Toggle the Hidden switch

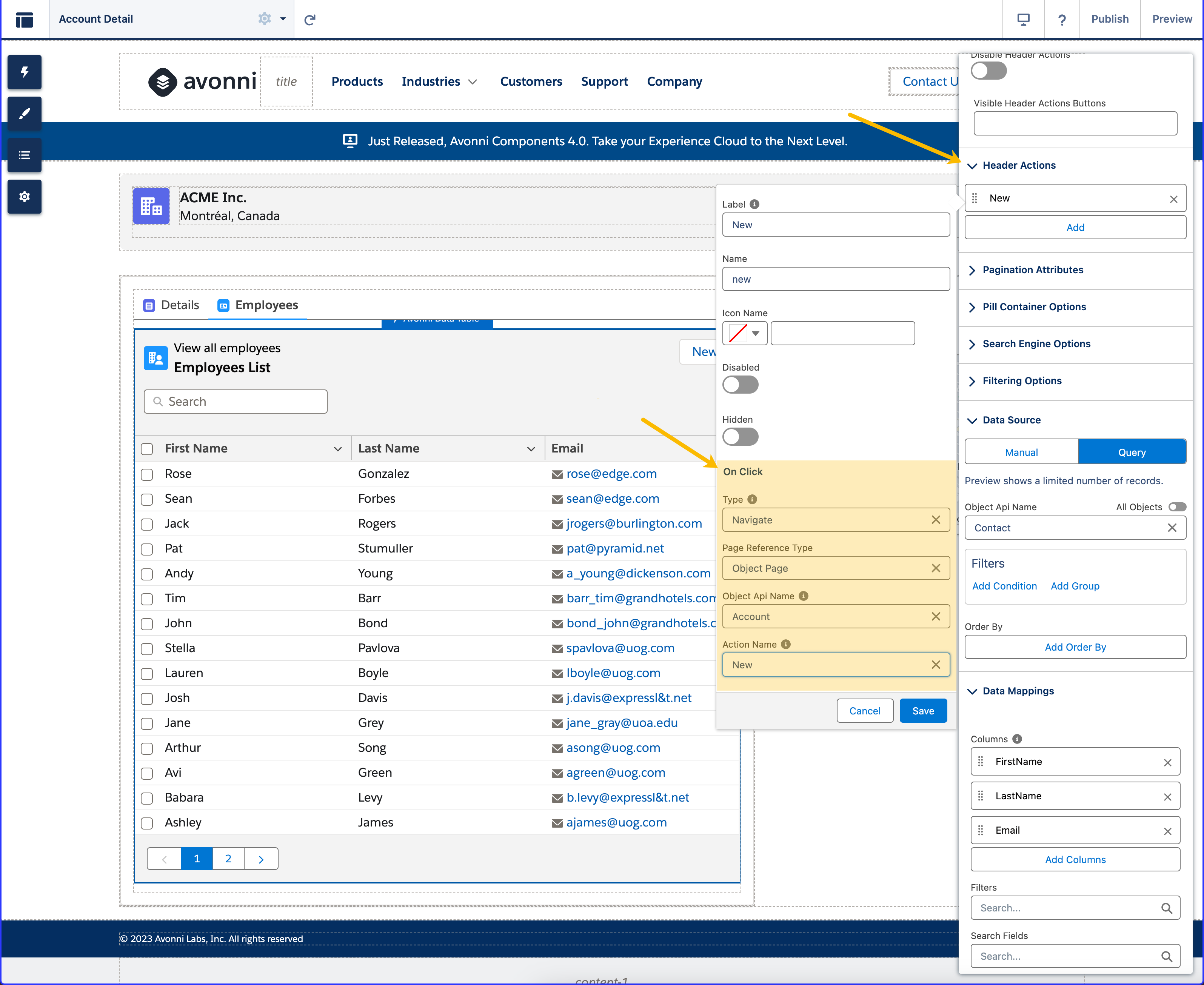point(740,437)
